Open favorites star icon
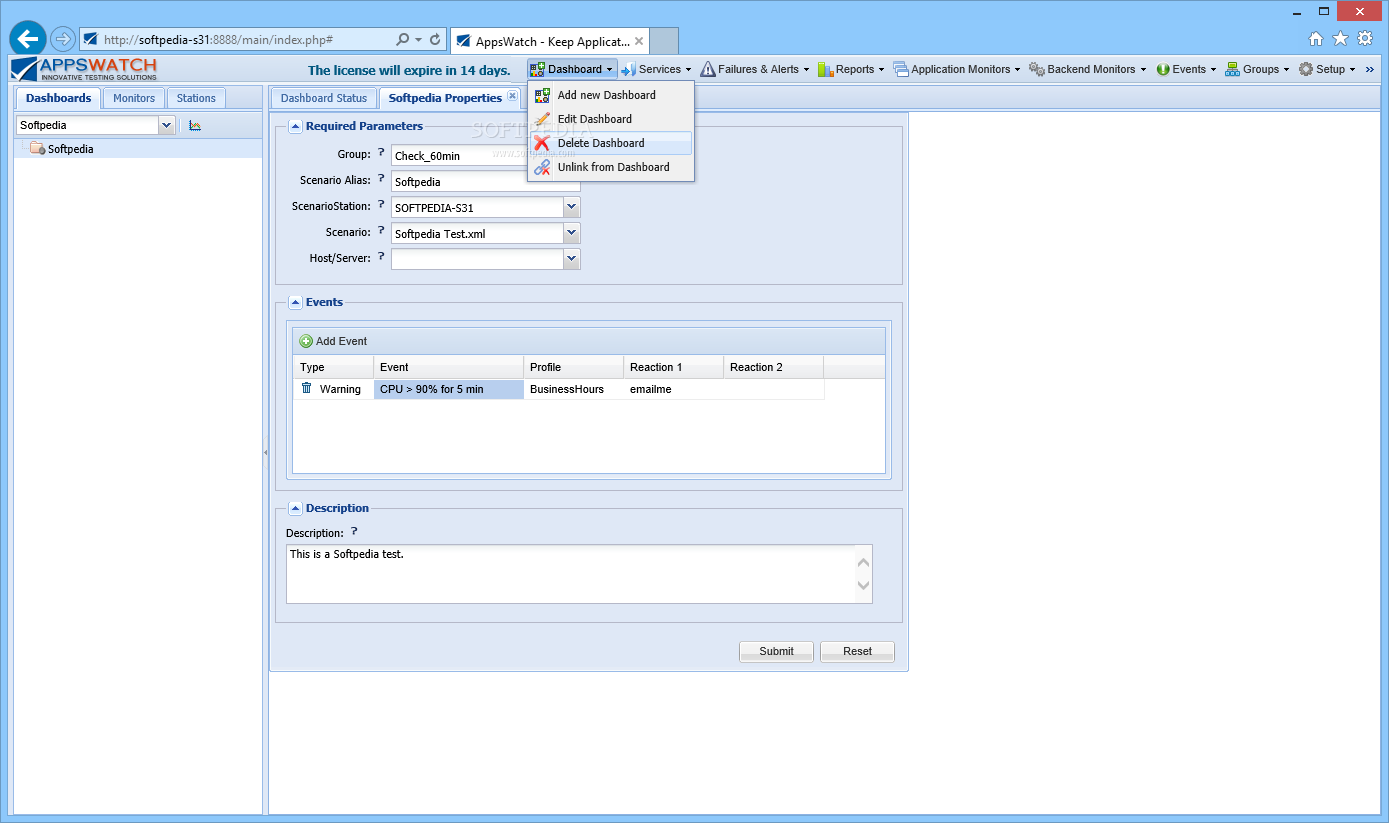Screen dimensions: 1389x823 pos(1341,39)
